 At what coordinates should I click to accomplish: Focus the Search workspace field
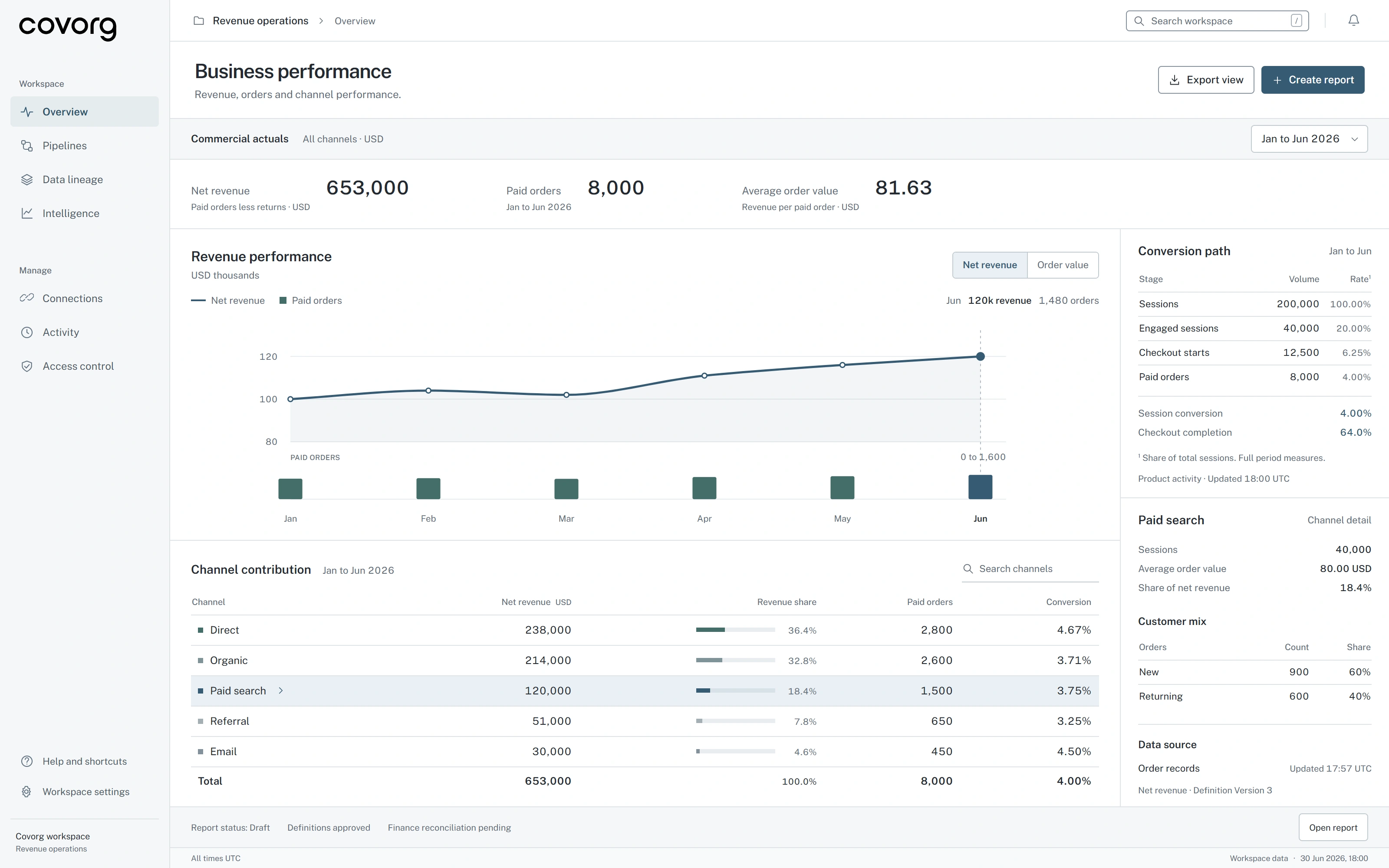coord(1217,21)
